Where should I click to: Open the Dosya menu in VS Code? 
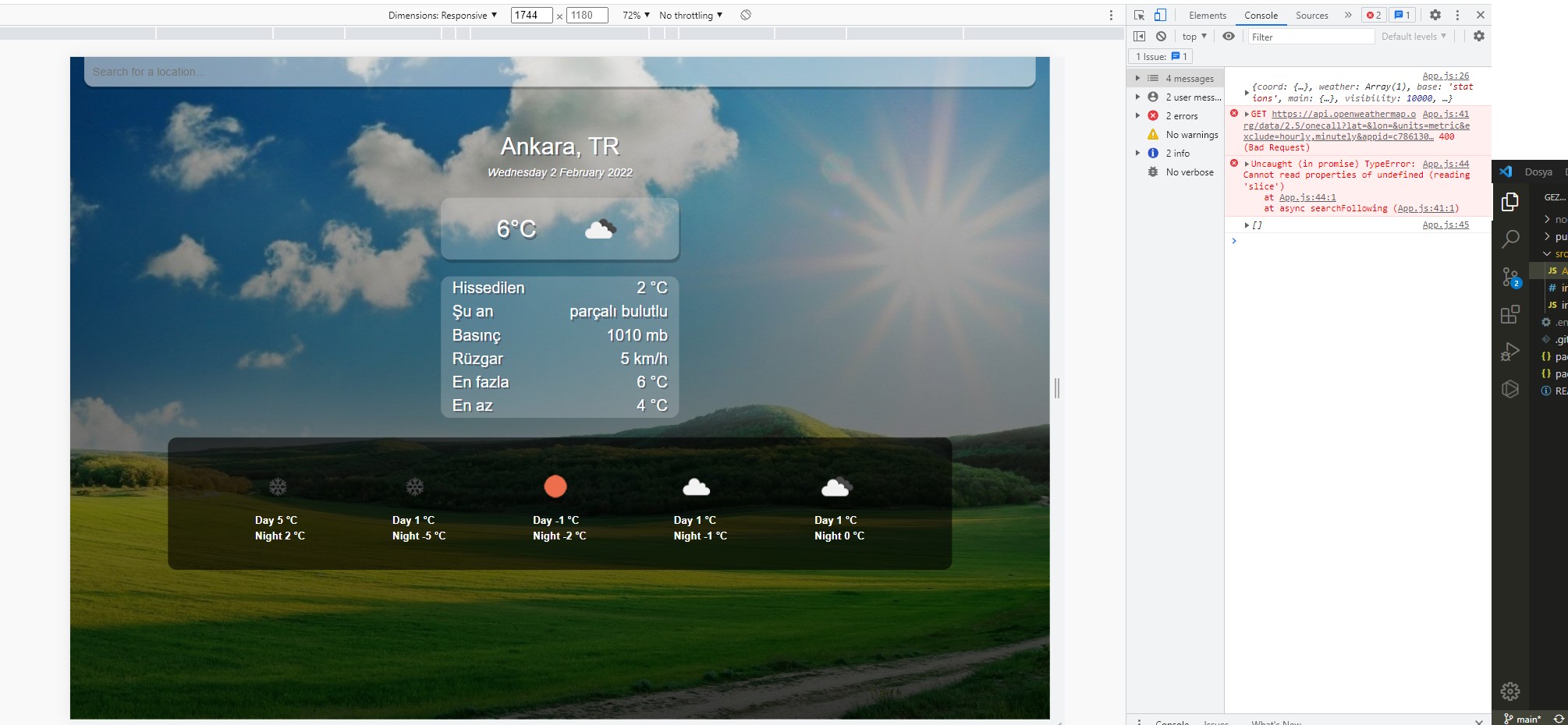pos(1538,172)
